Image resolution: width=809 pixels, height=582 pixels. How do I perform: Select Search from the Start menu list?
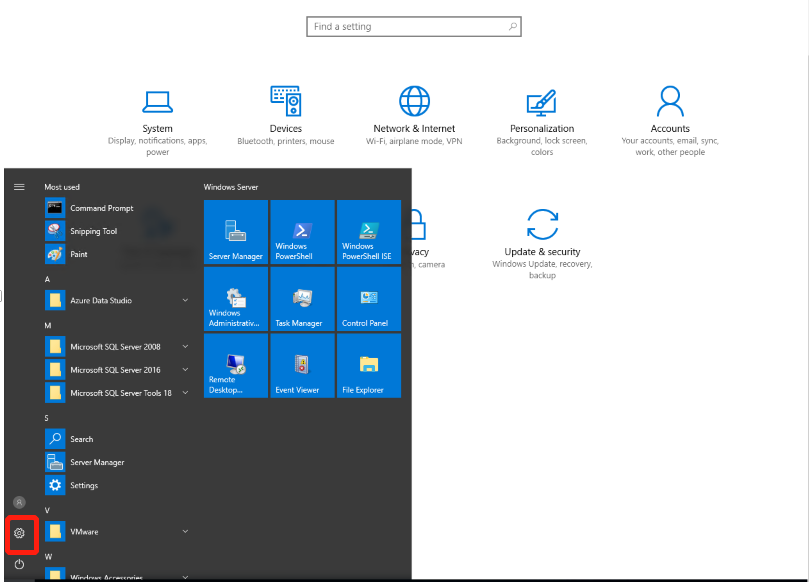click(84, 439)
